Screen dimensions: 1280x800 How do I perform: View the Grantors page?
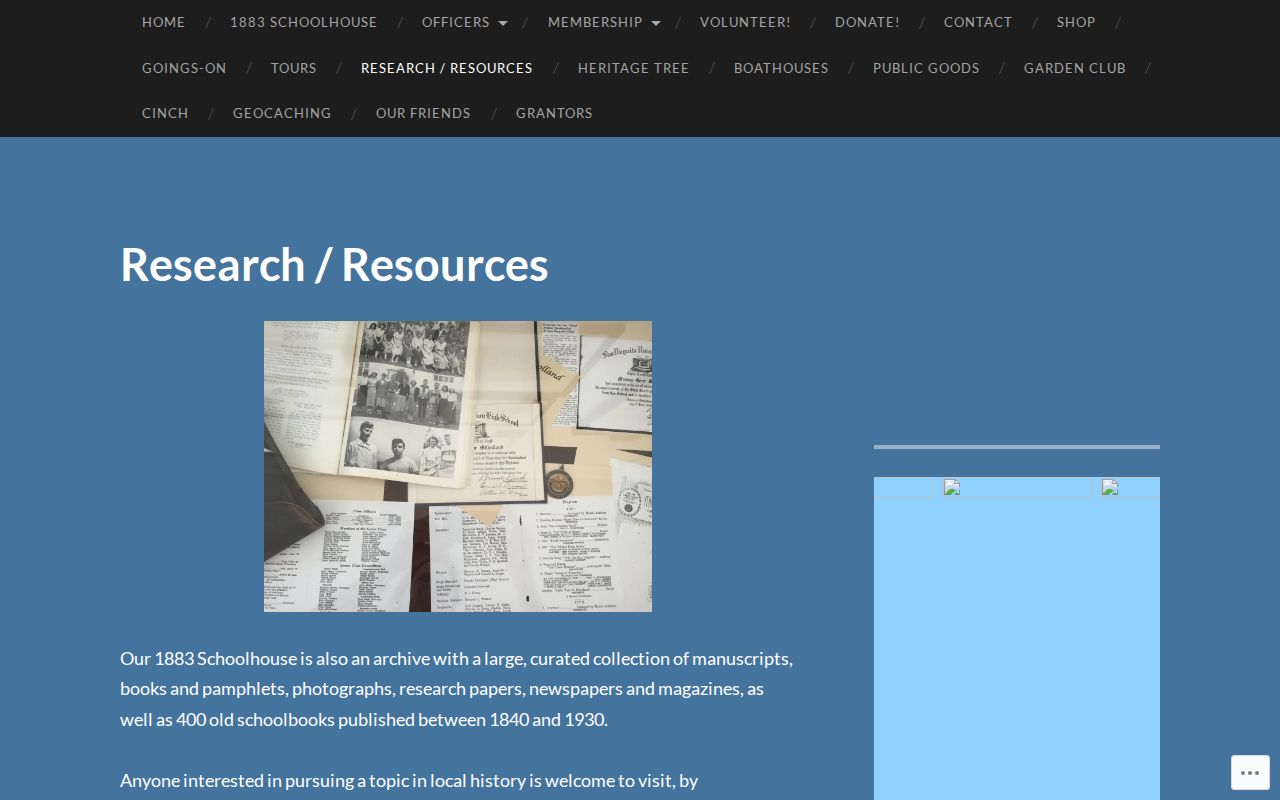click(554, 113)
